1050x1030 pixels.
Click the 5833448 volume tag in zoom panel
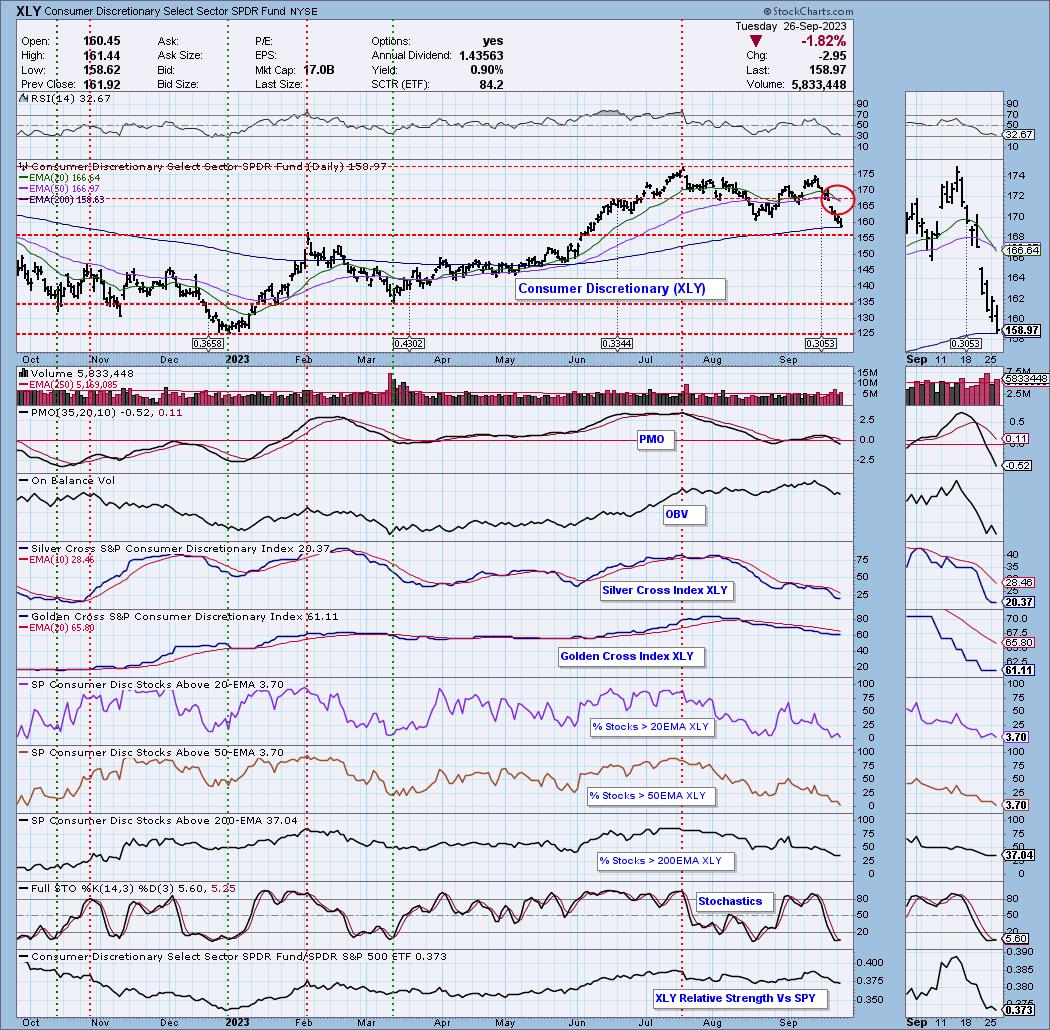click(x=1027, y=379)
